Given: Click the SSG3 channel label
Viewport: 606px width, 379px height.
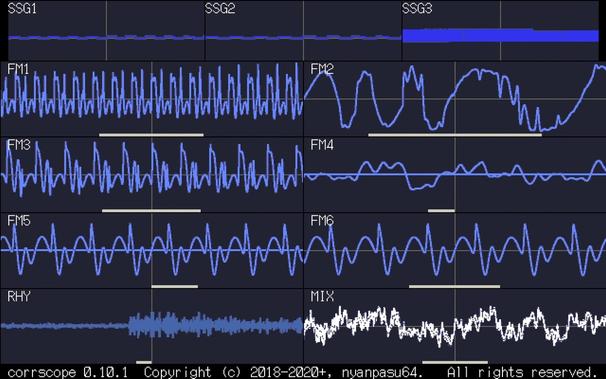Looking at the screenshot, I should point(417,9).
